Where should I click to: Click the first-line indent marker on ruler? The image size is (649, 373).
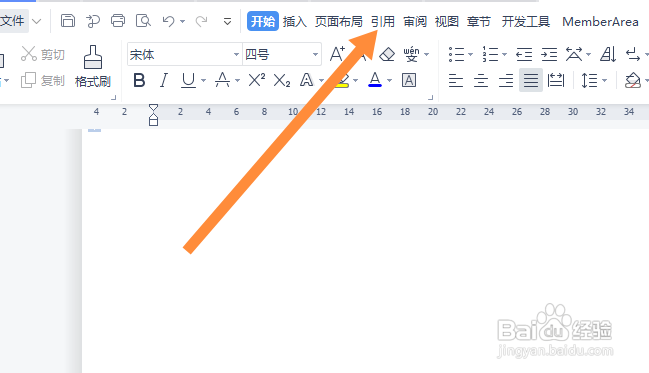(x=154, y=108)
